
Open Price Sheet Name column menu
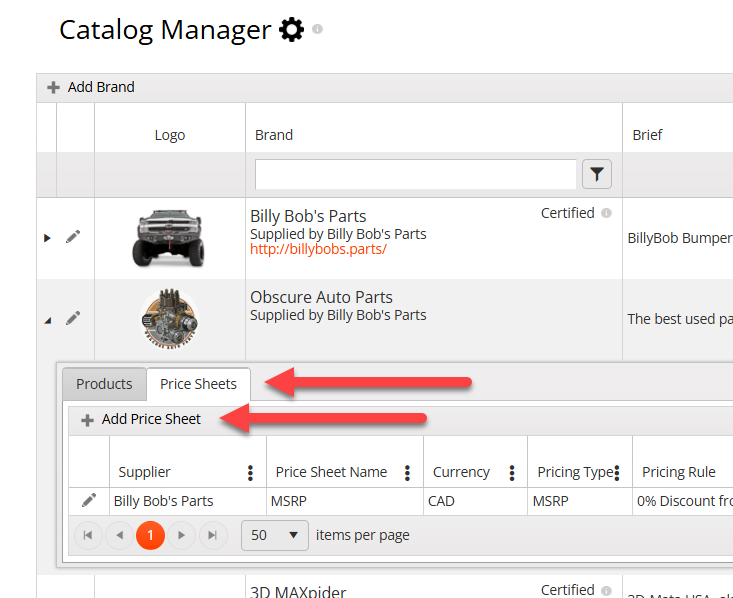408,473
